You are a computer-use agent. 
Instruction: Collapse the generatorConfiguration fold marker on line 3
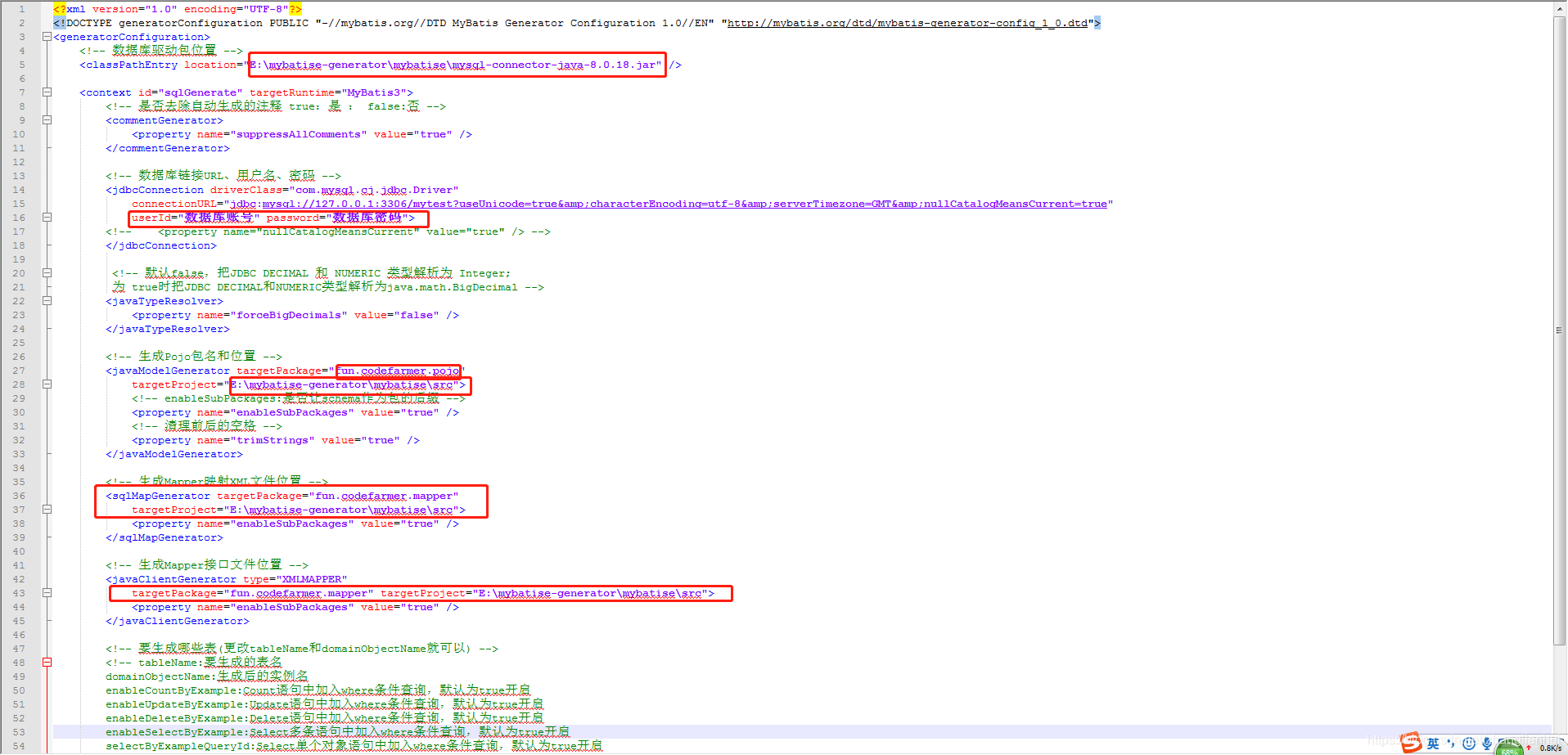pyautogui.click(x=47, y=37)
